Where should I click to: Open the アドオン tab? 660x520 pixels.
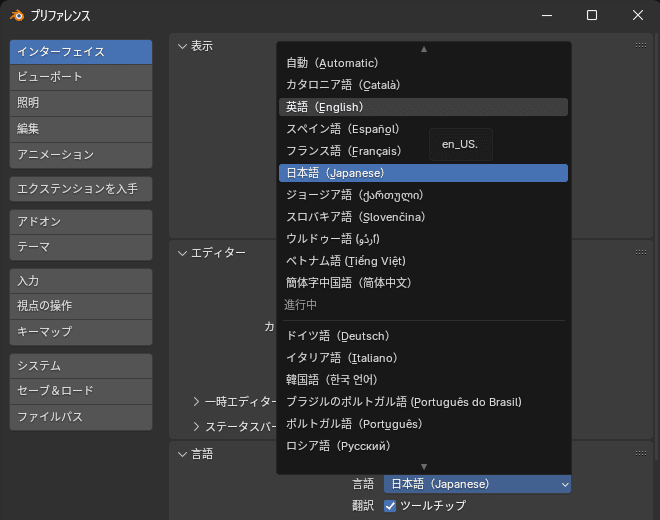[x=81, y=222]
